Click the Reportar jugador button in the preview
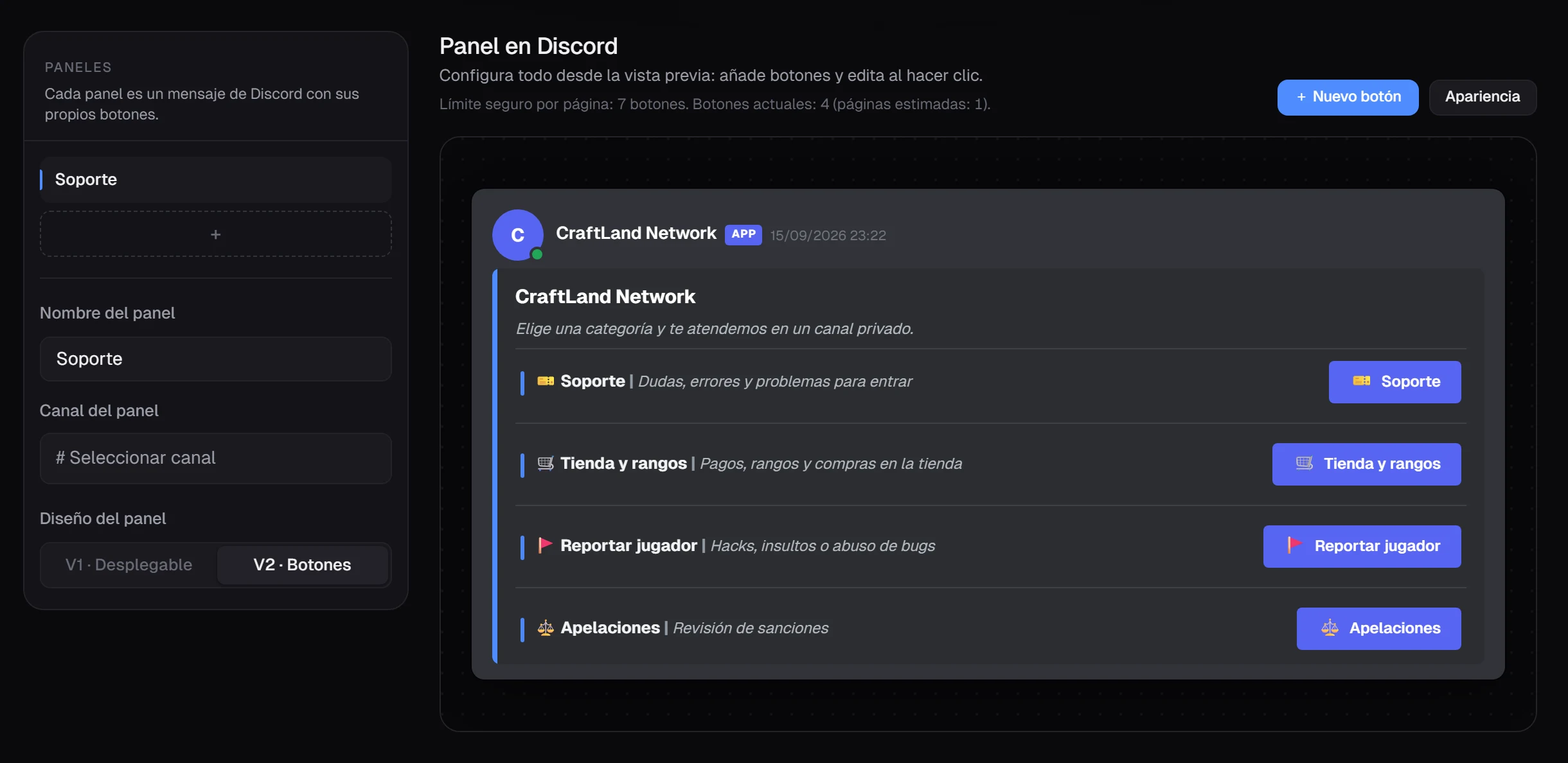 coord(1362,547)
